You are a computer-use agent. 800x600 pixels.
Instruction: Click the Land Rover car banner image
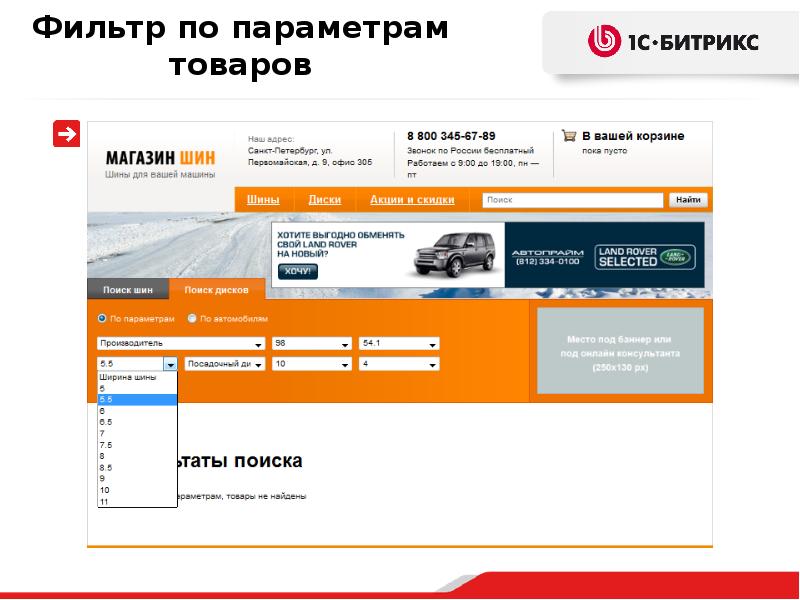[454, 254]
